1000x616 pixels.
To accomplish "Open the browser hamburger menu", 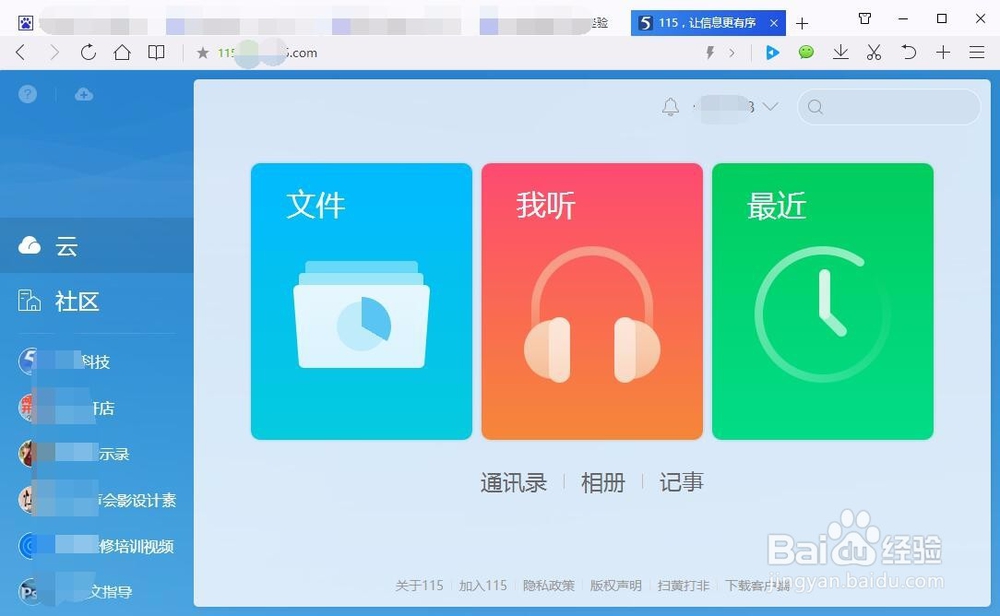I will point(976,52).
